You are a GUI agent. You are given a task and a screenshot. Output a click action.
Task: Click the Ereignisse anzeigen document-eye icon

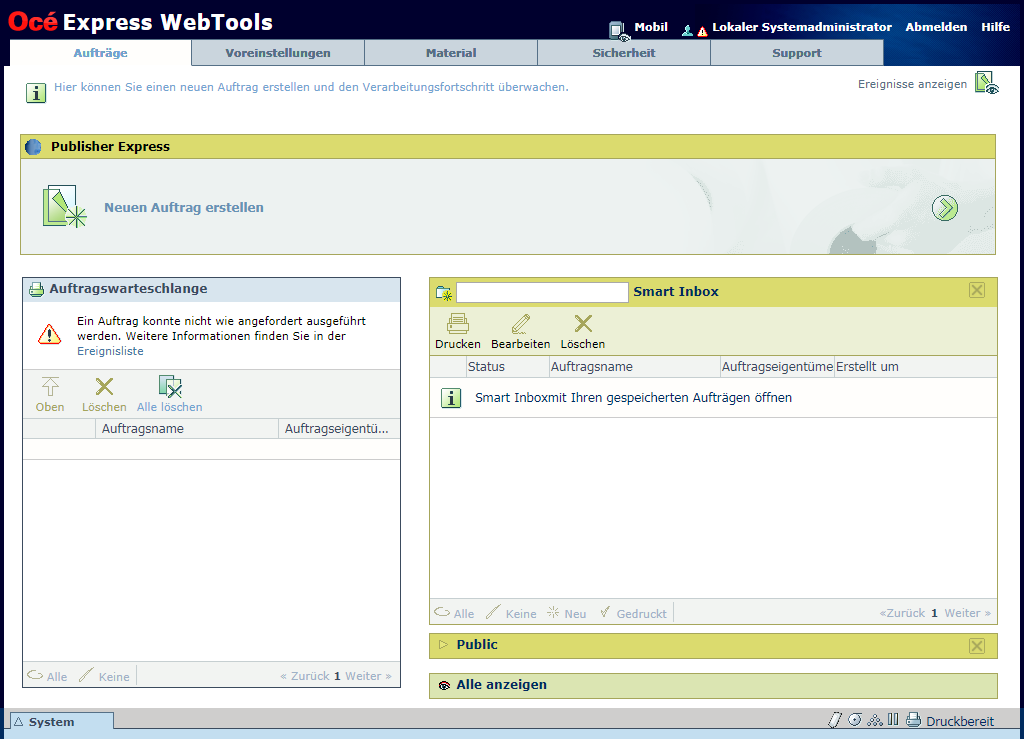click(987, 84)
